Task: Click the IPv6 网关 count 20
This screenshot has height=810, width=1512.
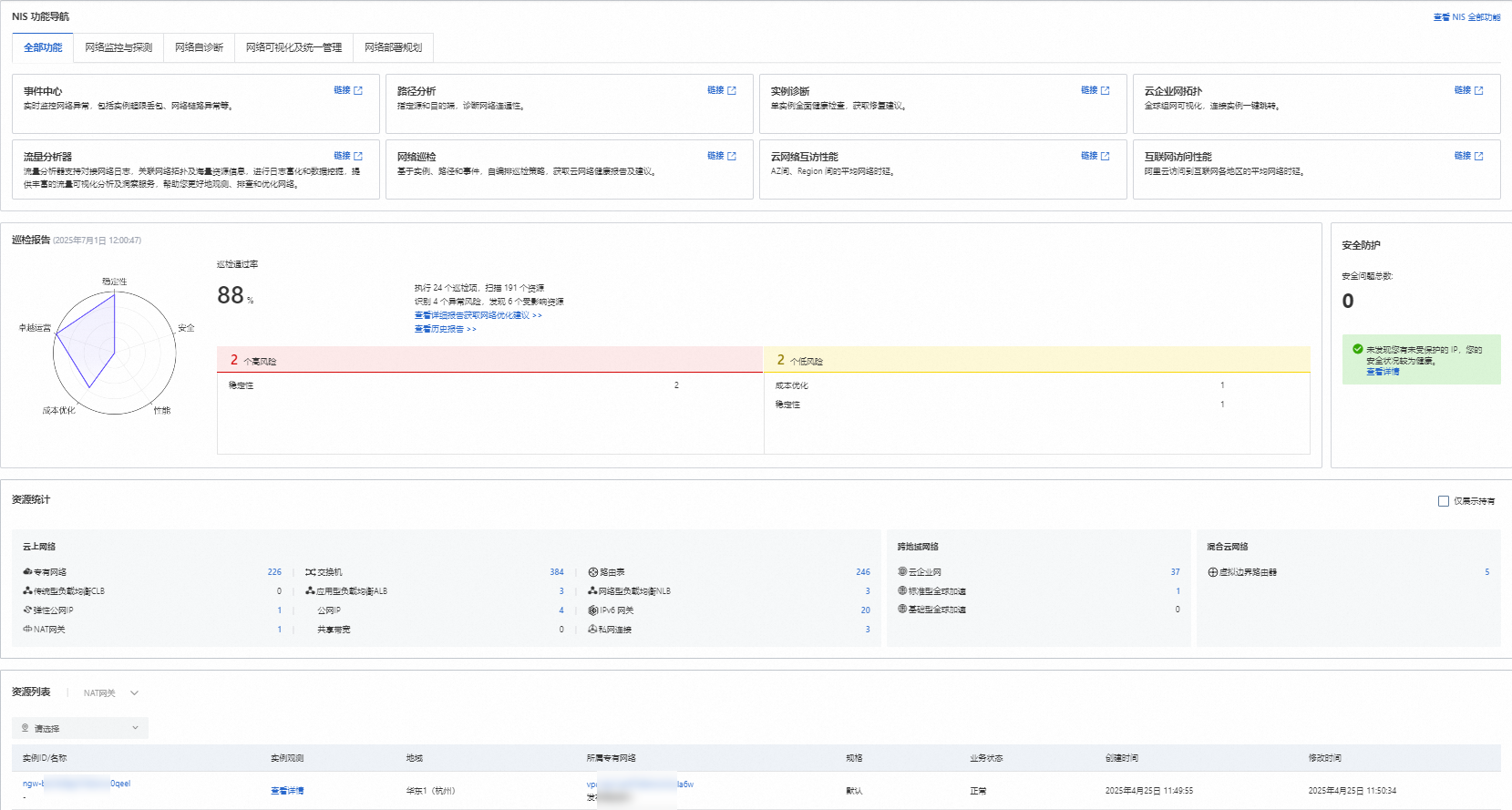Action: click(866, 610)
